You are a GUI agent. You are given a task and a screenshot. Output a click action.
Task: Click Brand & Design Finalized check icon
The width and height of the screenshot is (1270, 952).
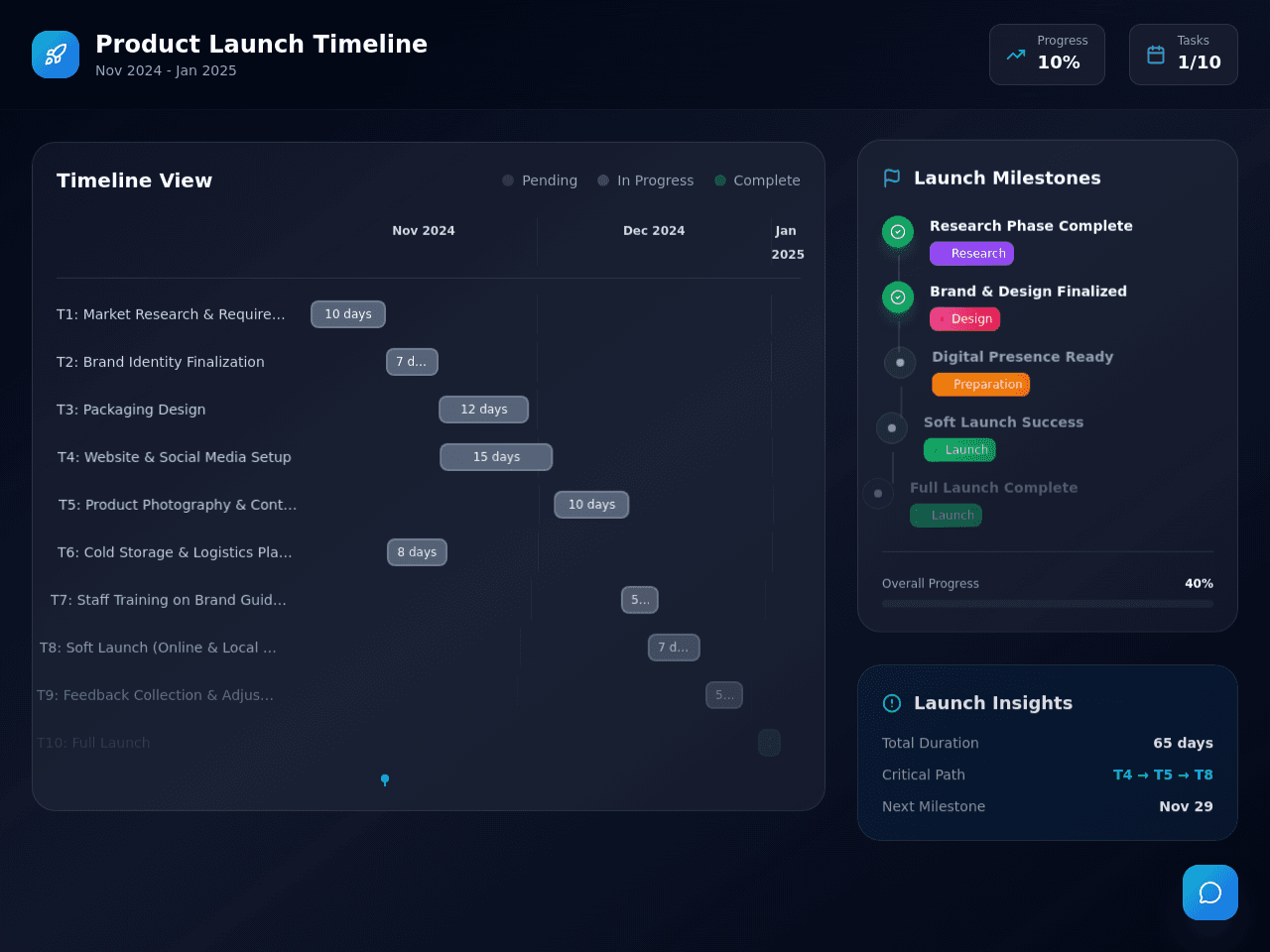point(898,297)
